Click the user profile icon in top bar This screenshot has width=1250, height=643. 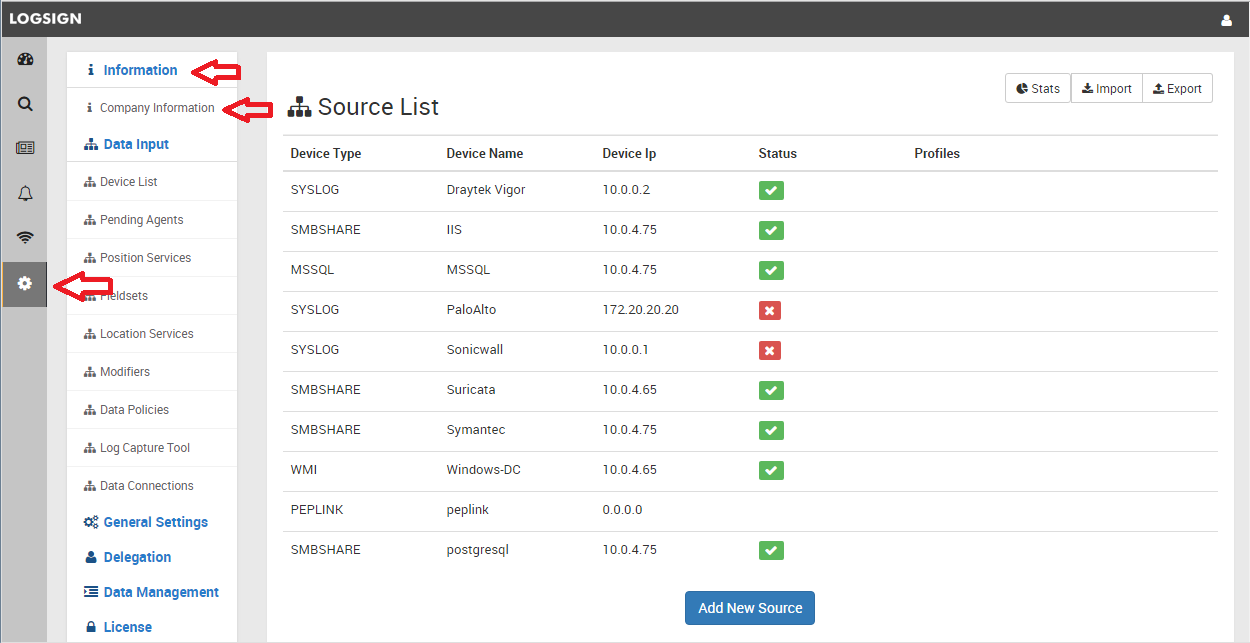[1227, 20]
